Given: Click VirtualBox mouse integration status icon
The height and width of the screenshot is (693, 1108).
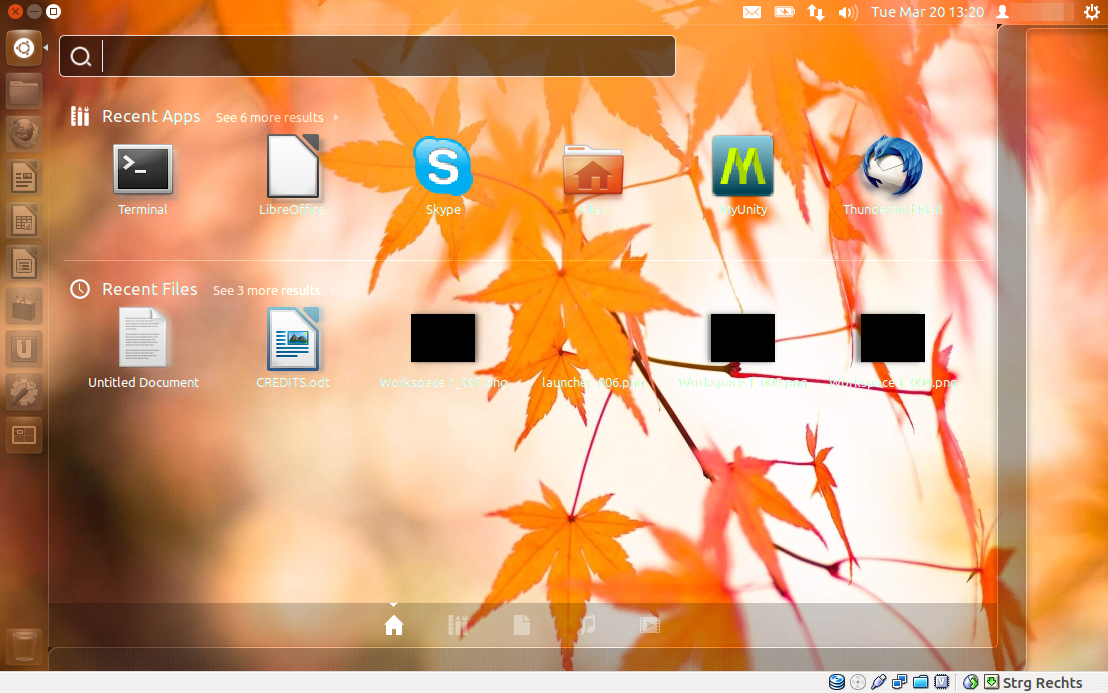Looking at the screenshot, I should coord(971,682).
